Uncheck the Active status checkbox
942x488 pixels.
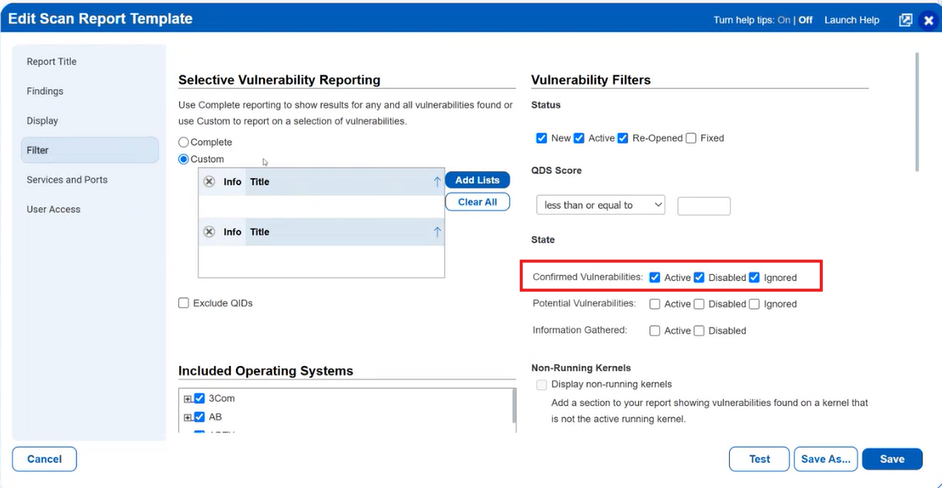(579, 138)
